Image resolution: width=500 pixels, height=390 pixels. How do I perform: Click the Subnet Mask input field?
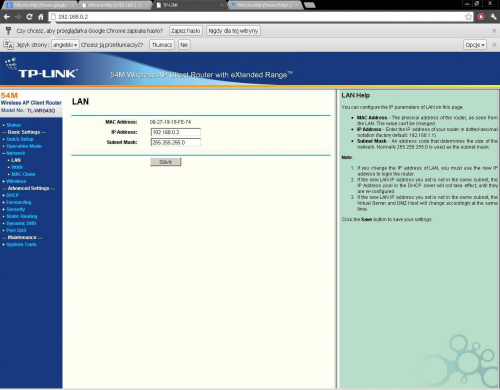[x=176, y=143]
